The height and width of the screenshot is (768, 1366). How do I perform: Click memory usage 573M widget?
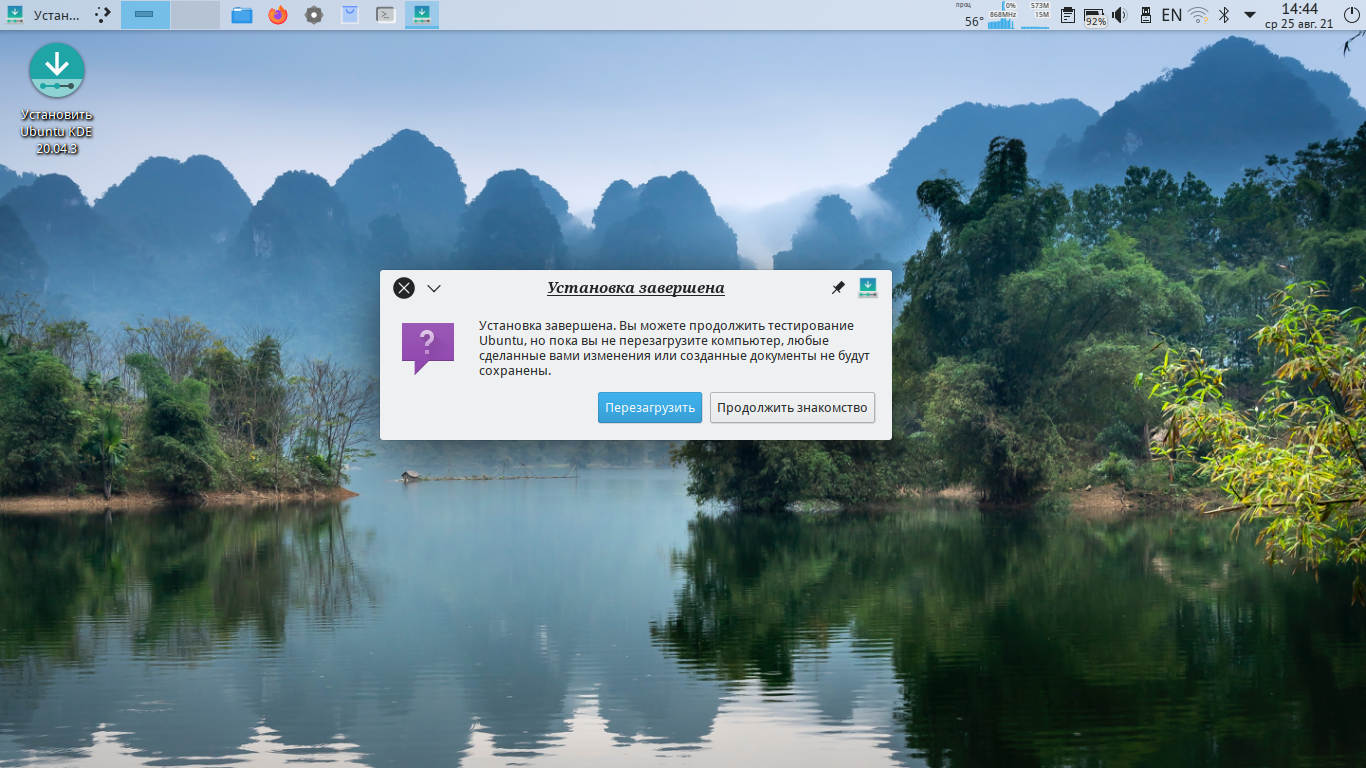pos(1036,15)
